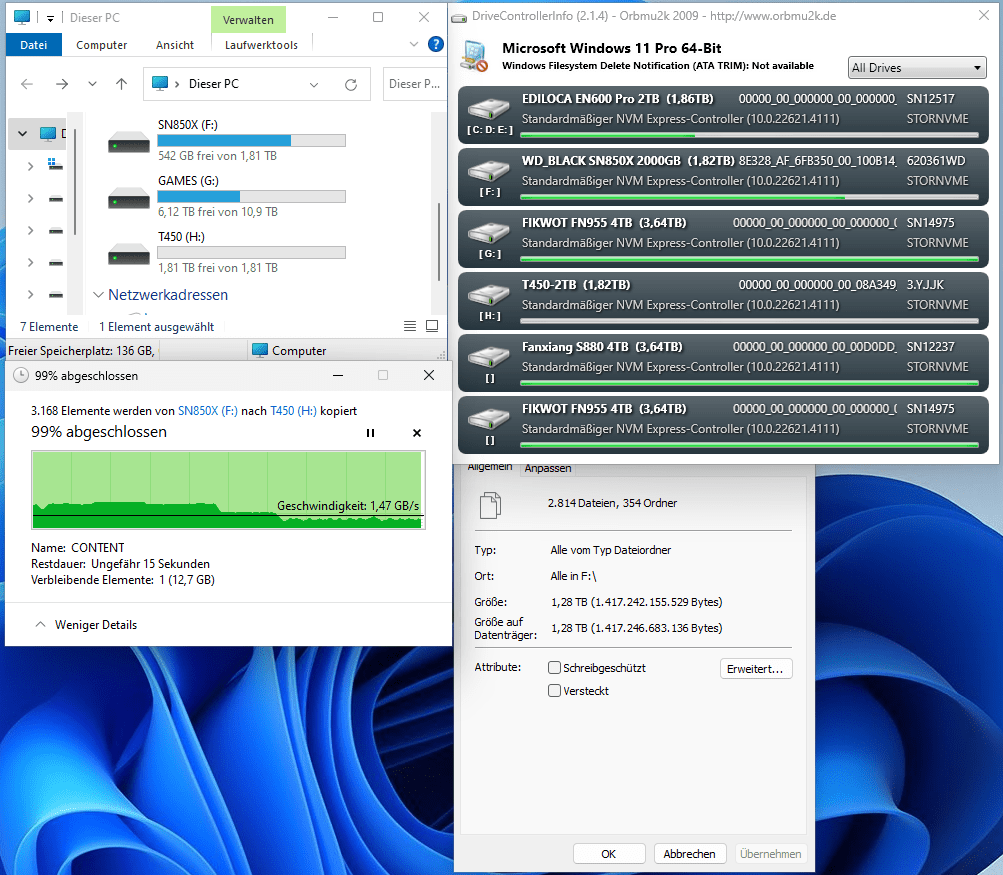Open the recent locations dropdown arrow
This screenshot has width=1003, height=875.
pyautogui.click(x=92, y=84)
